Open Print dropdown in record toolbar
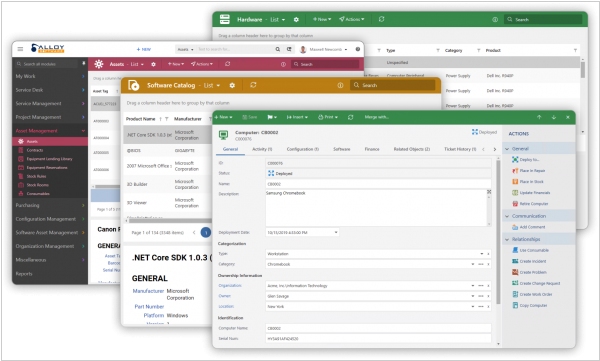This screenshot has height=361, width=600. click(328, 117)
